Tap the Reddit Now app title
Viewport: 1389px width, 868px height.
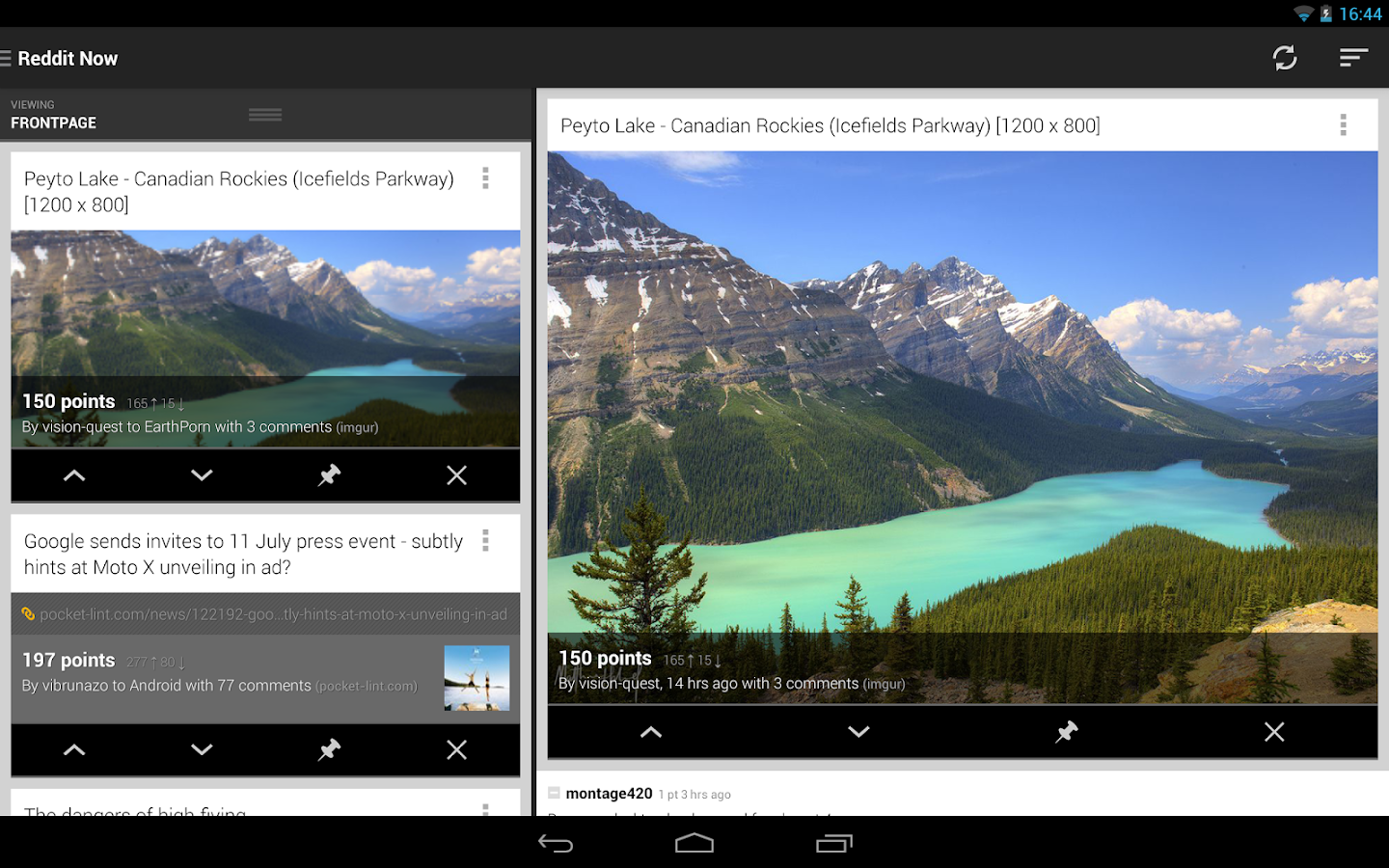(x=68, y=59)
